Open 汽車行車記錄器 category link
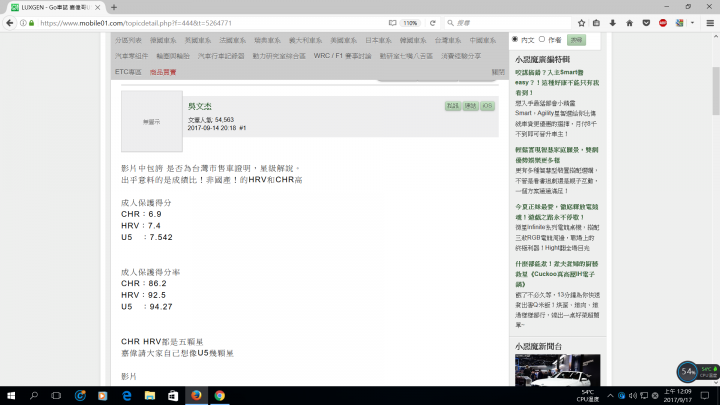 (x=221, y=56)
